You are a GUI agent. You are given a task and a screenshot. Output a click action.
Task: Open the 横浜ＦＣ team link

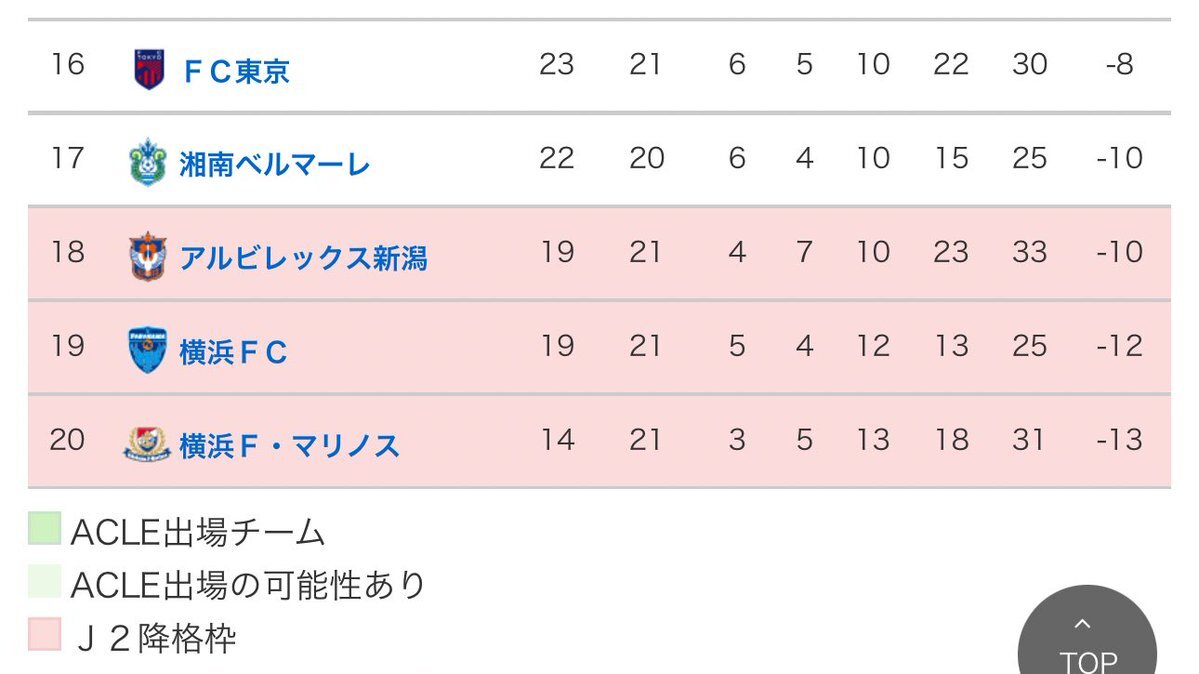(x=233, y=353)
